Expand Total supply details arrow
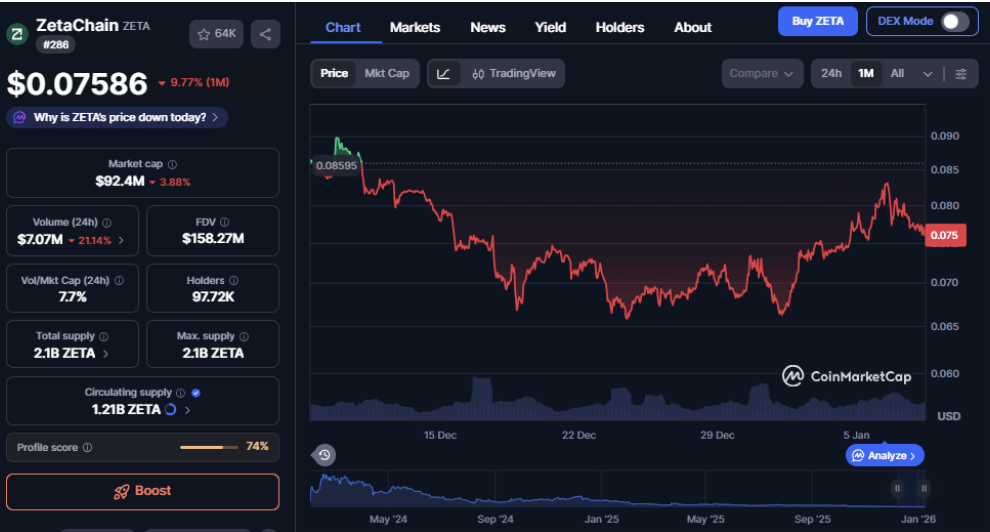Screen dimensions: 990x532 pos(105,353)
